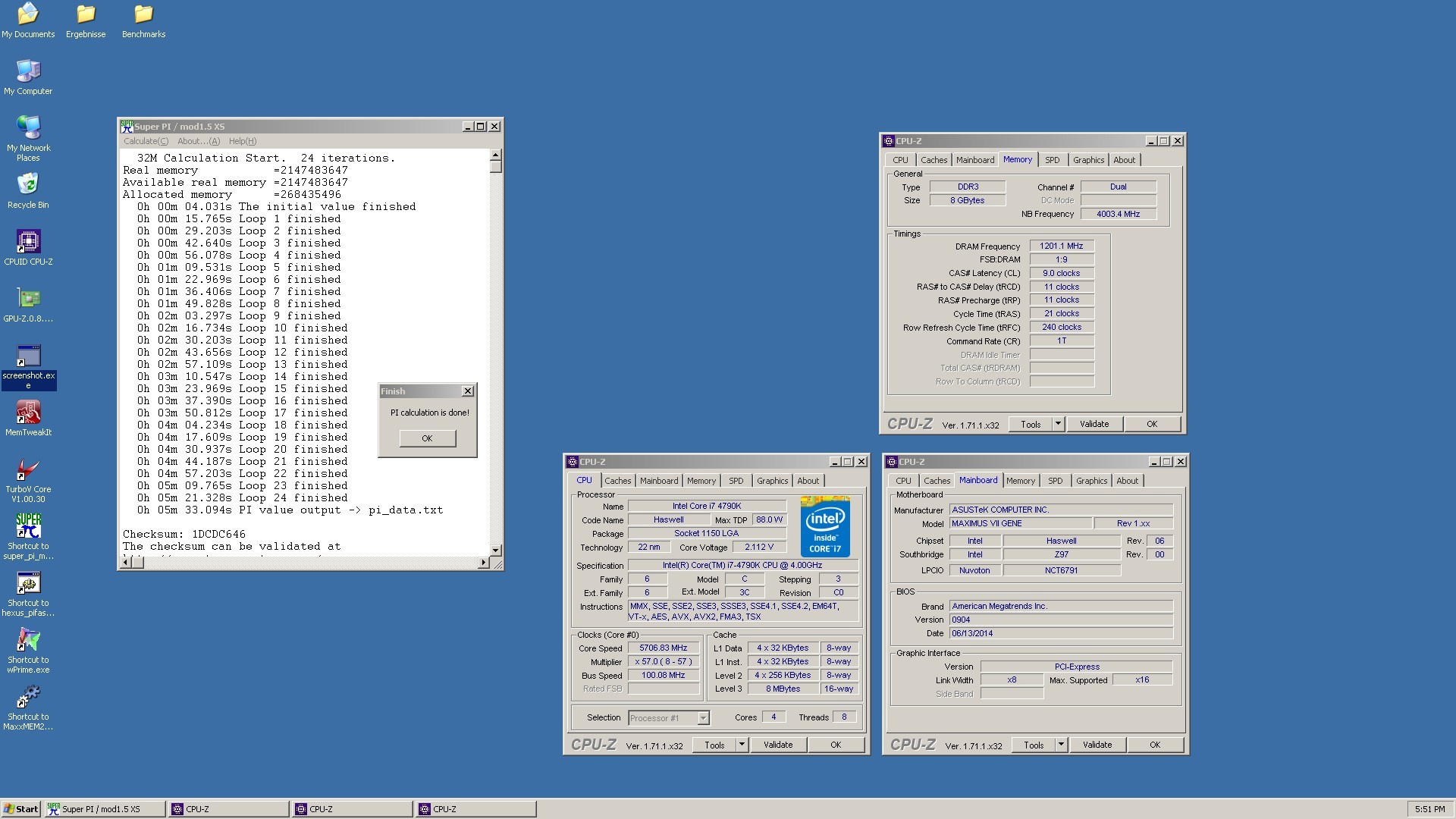Confirm OK in PI calculation Finish dialog

click(x=427, y=438)
